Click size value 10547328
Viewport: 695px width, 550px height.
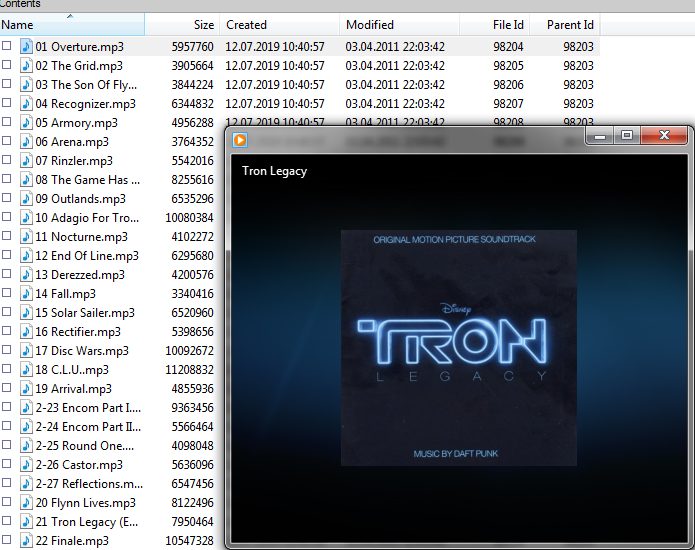click(x=189, y=541)
